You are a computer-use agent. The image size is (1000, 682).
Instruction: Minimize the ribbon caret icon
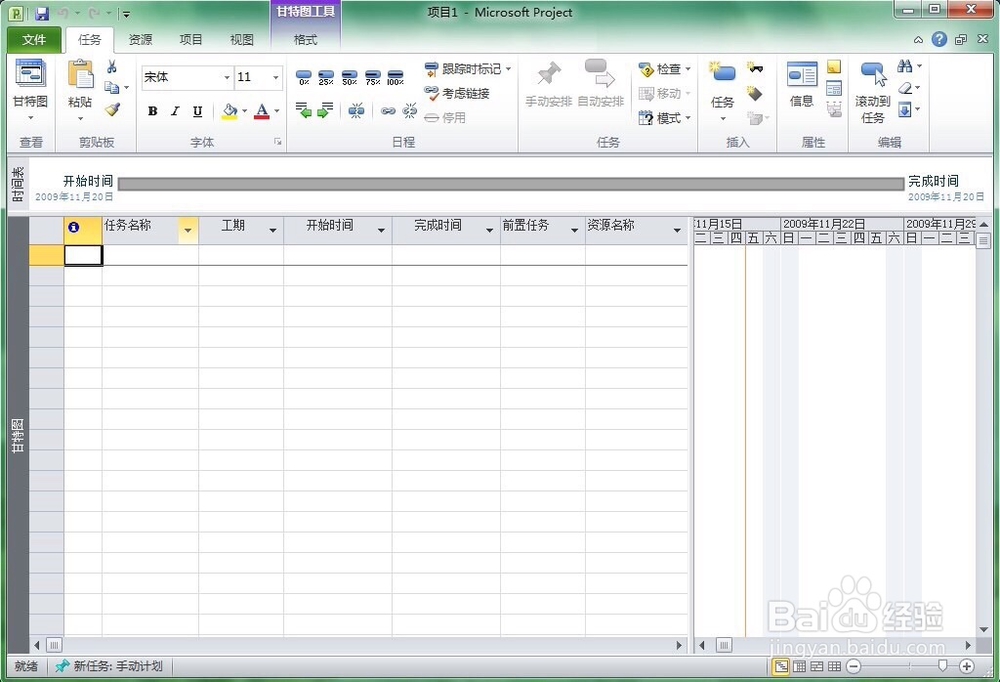pos(918,40)
